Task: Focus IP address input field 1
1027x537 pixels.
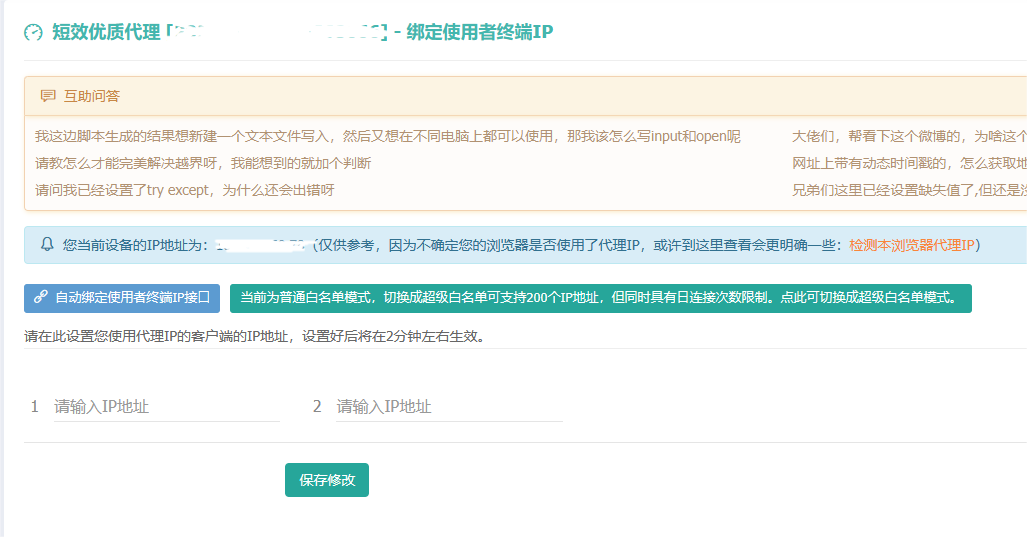Action: tap(167, 407)
